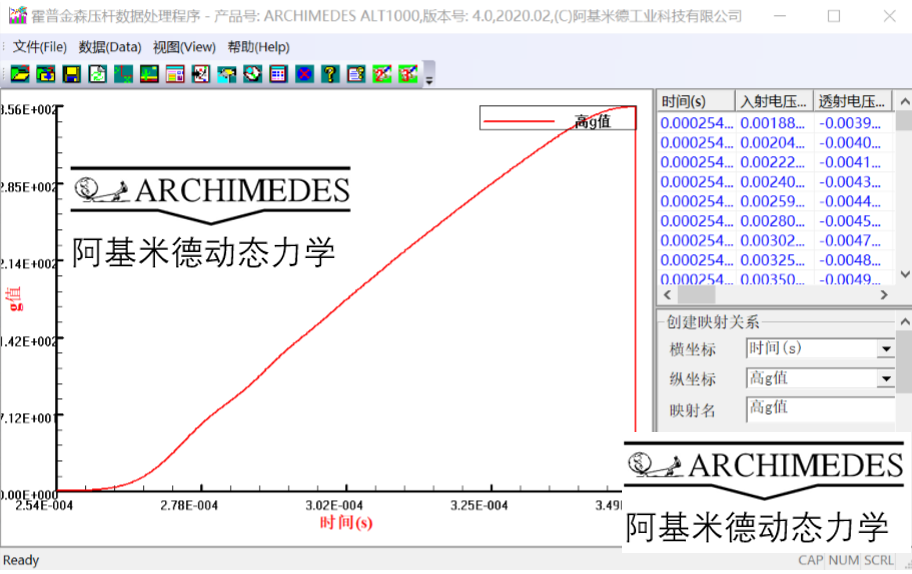Open the 纵坐标 dropdown showing 高g值
The width and height of the screenshot is (912, 574).
coord(886,379)
